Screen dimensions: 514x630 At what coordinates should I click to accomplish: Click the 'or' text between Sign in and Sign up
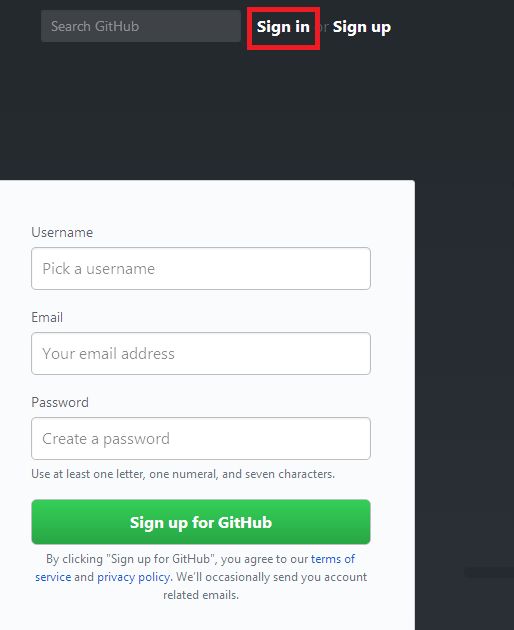pos(323,27)
